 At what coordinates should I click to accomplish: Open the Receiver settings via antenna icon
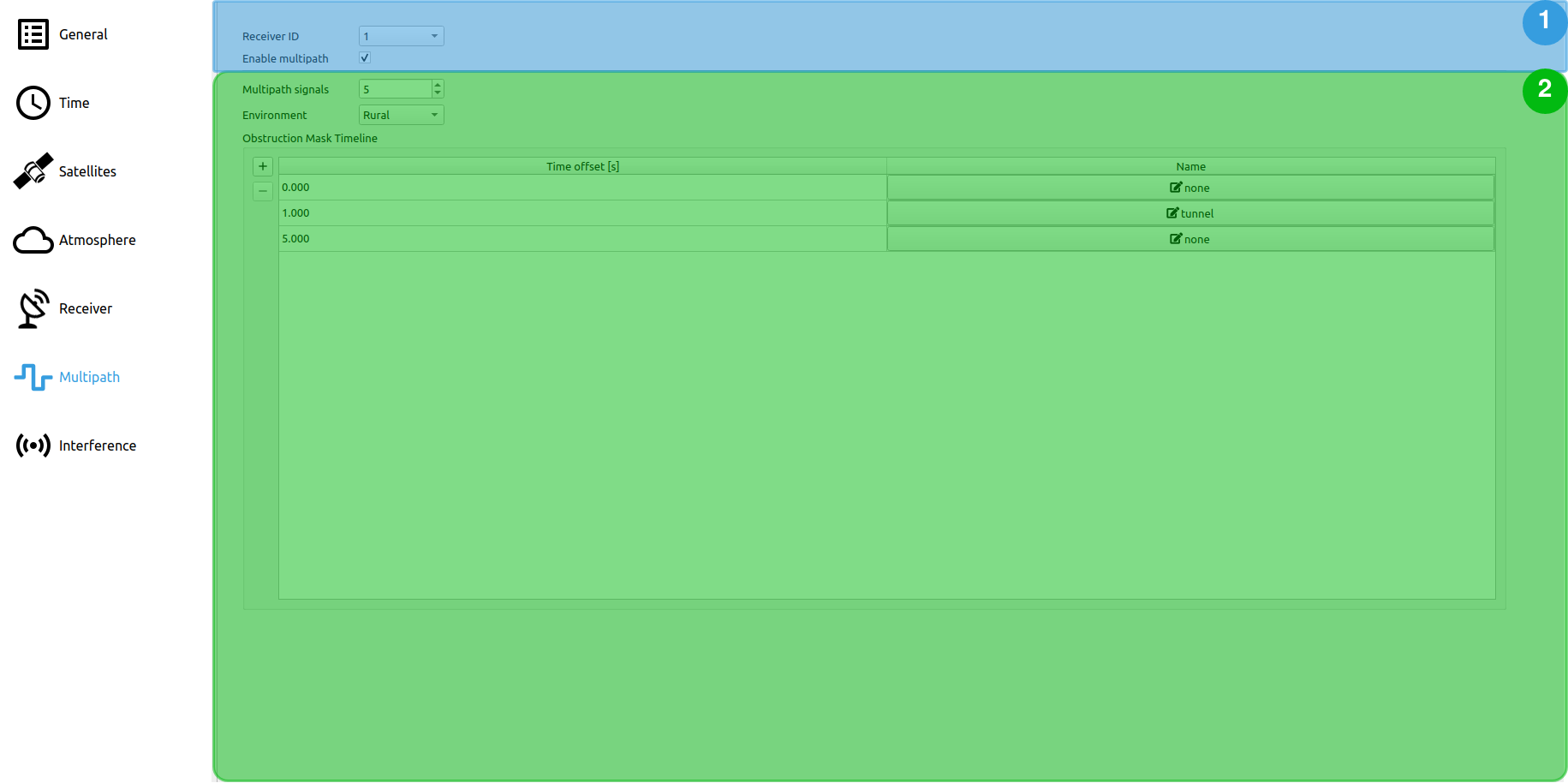[x=33, y=308]
